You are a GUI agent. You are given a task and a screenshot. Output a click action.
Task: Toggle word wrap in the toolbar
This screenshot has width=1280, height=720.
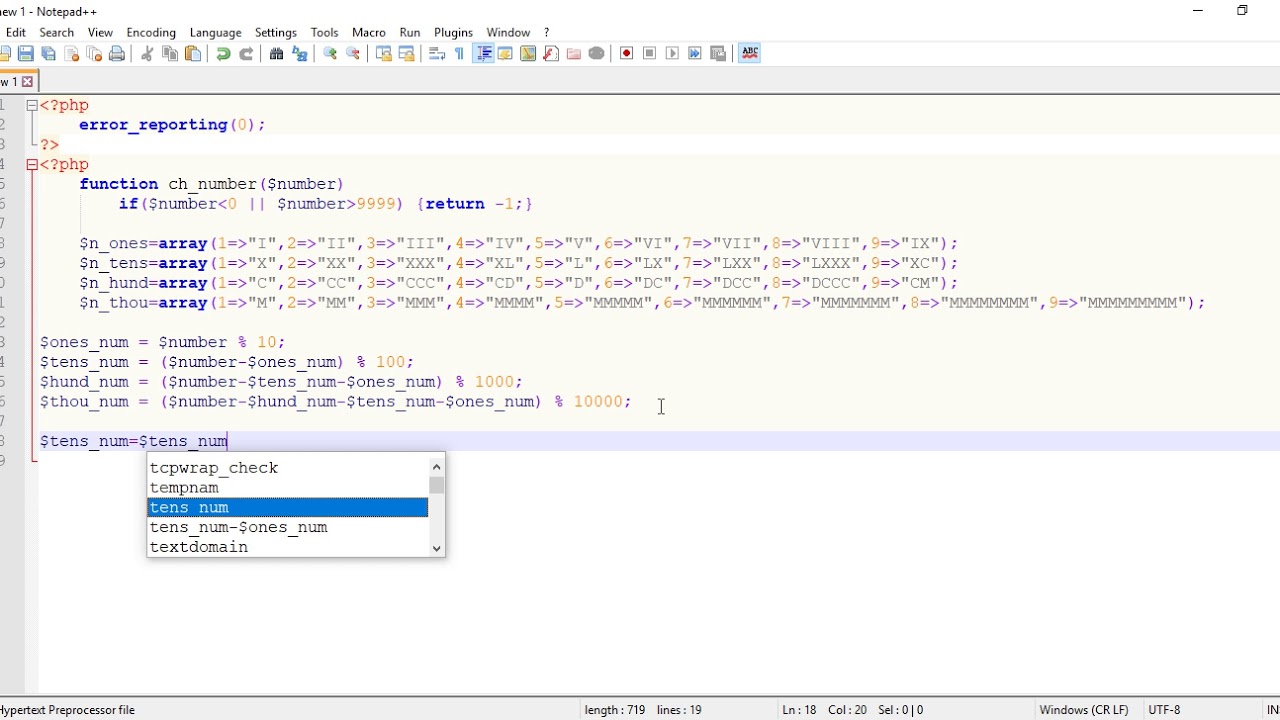coord(437,53)
